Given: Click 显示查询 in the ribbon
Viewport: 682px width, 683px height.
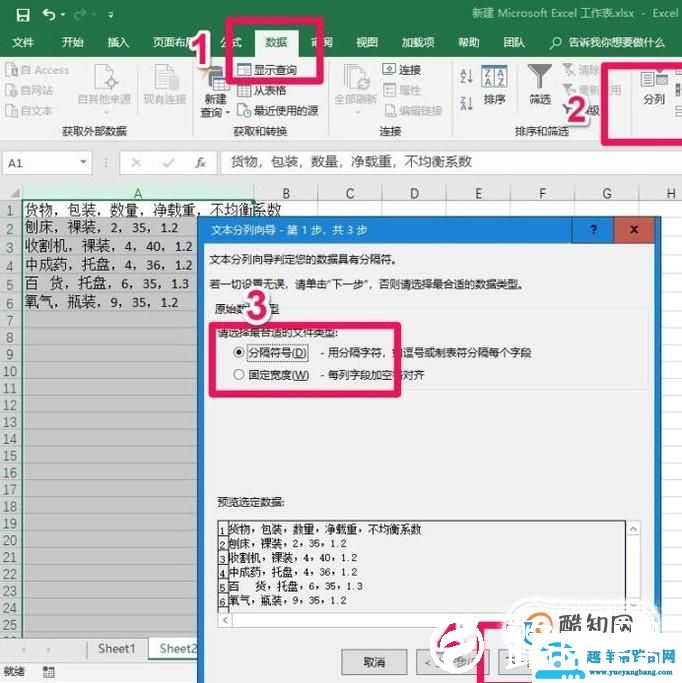Looking at the screenshot, I should click(267, 70).
